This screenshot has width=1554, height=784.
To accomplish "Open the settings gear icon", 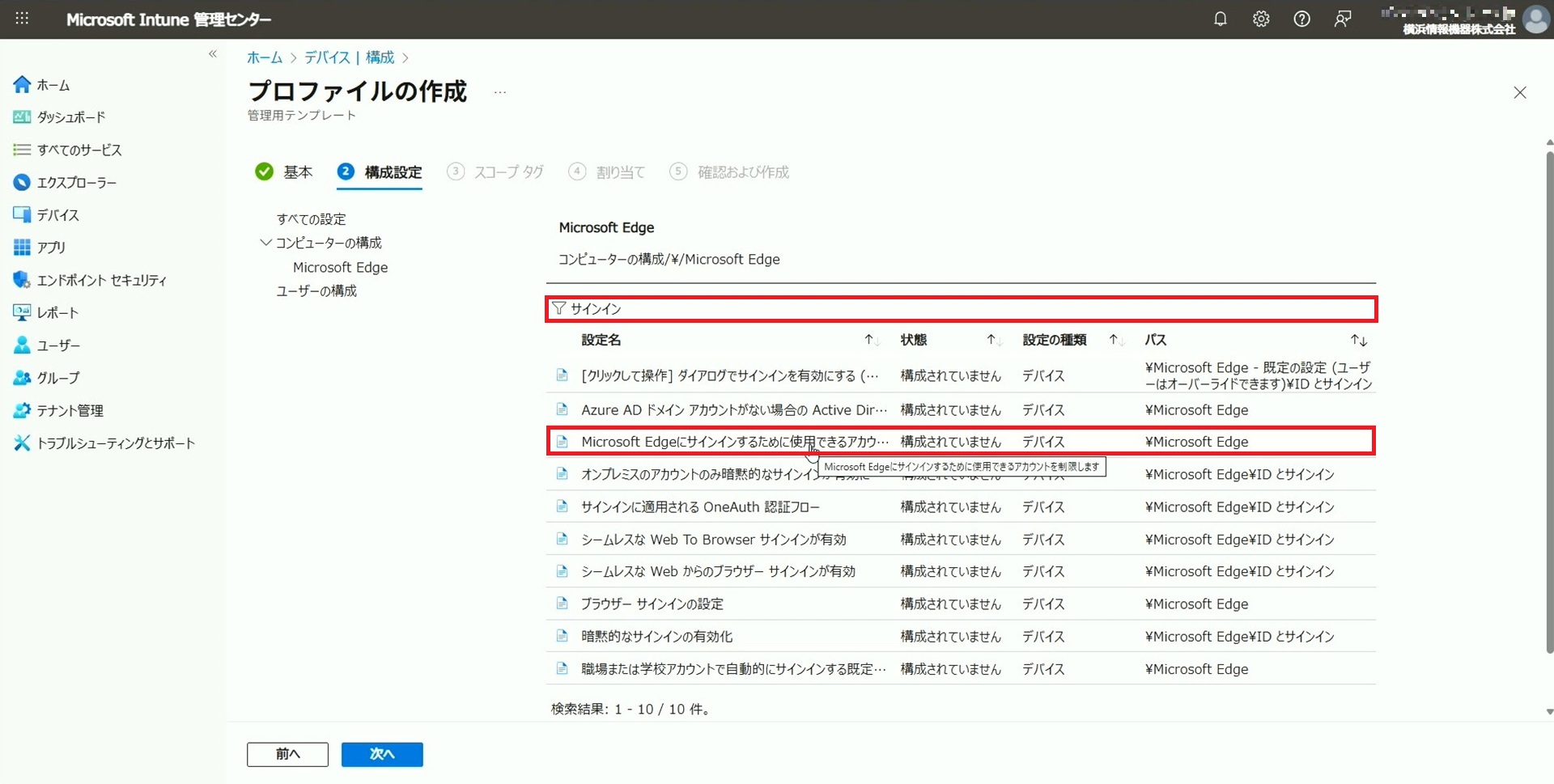I will [x=1261, y=19].
